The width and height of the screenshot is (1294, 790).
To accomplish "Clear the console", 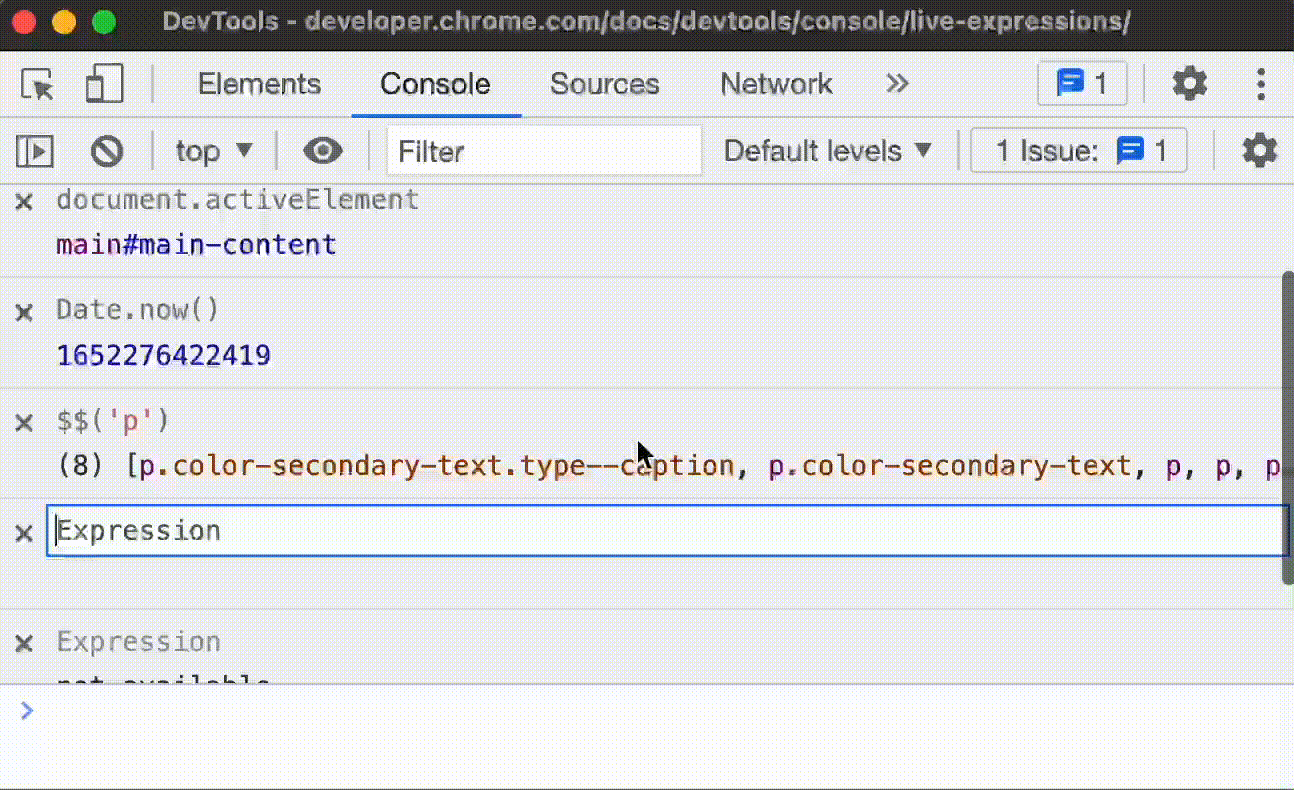I will (x=107, y=150).
